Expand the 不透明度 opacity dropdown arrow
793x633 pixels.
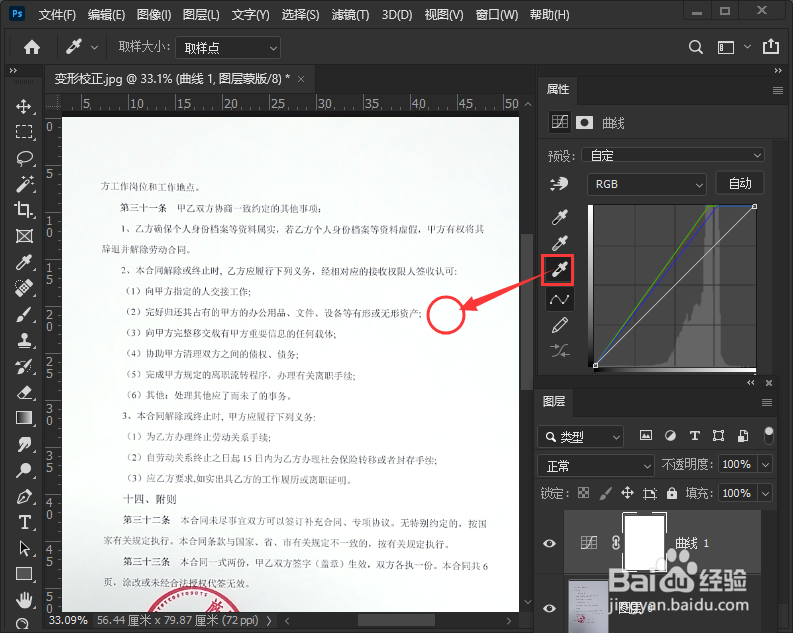click(766, 464)
